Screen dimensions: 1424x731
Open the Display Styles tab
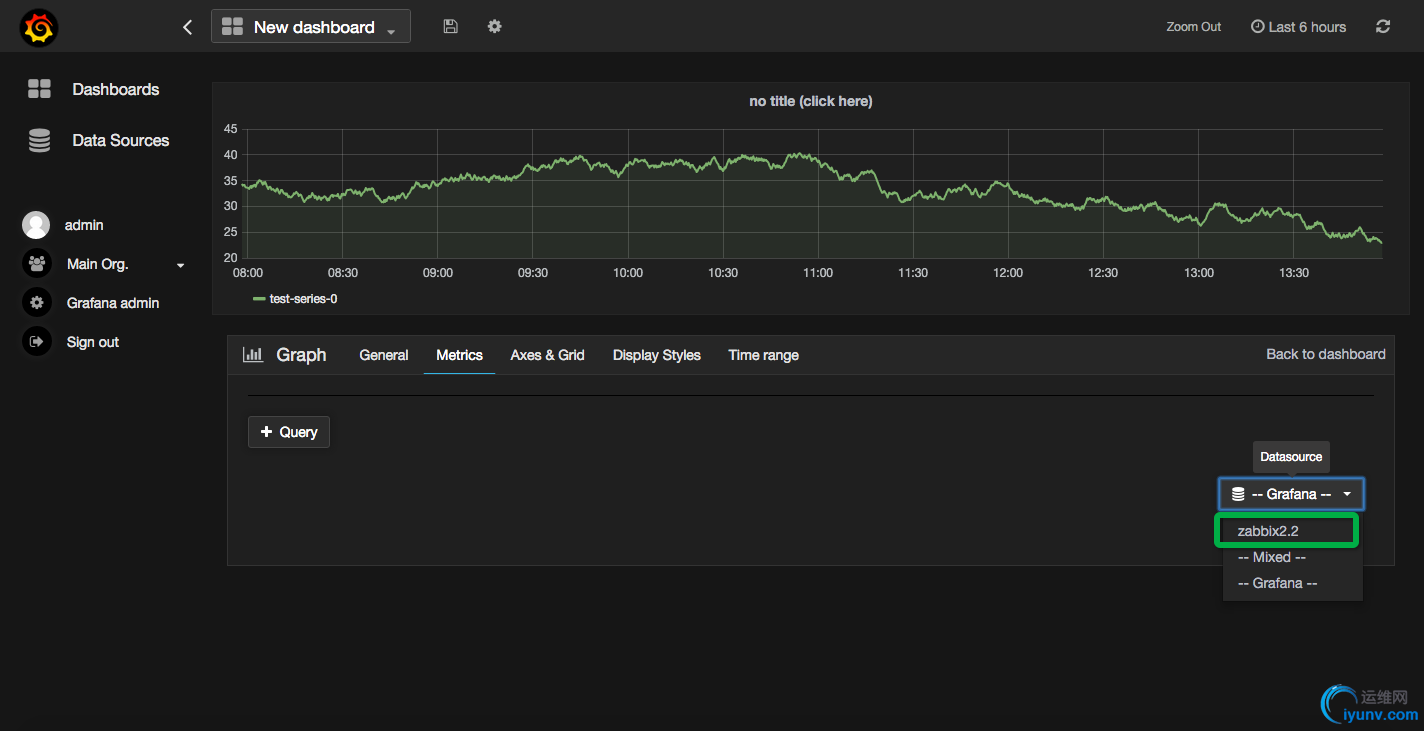coord(656,355)
